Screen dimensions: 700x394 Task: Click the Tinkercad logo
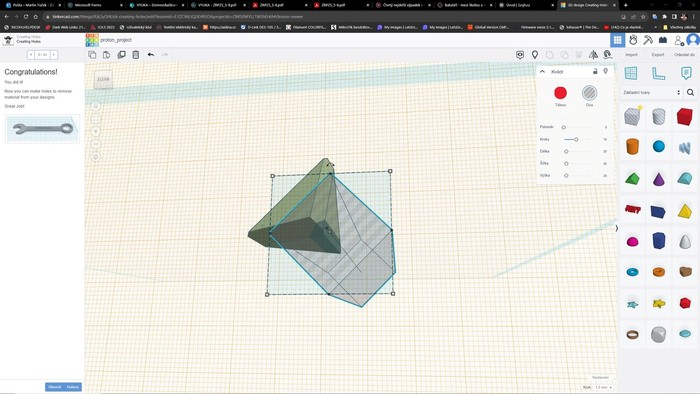[x=92, y=40]
